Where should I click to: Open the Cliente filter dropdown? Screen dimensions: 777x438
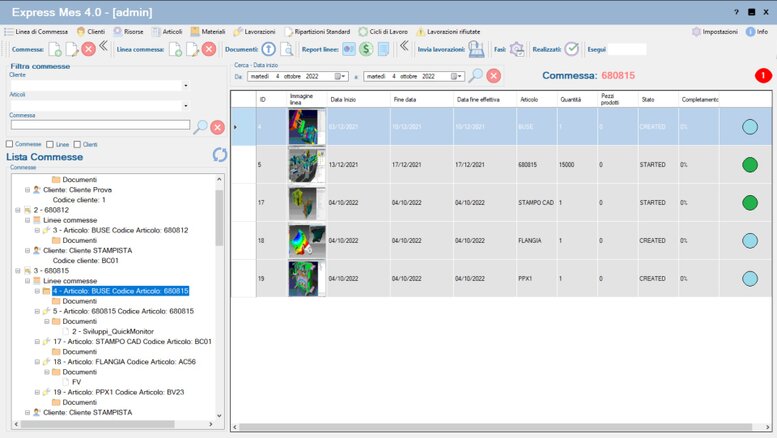pos(185,86)
